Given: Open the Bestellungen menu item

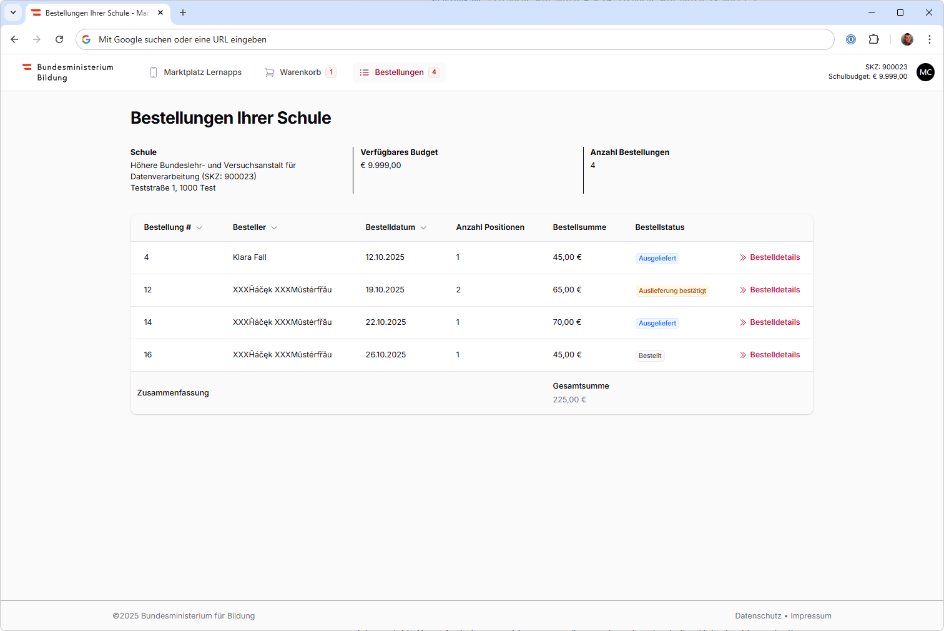Looking at the screenshot, I should tap(399, 72).
